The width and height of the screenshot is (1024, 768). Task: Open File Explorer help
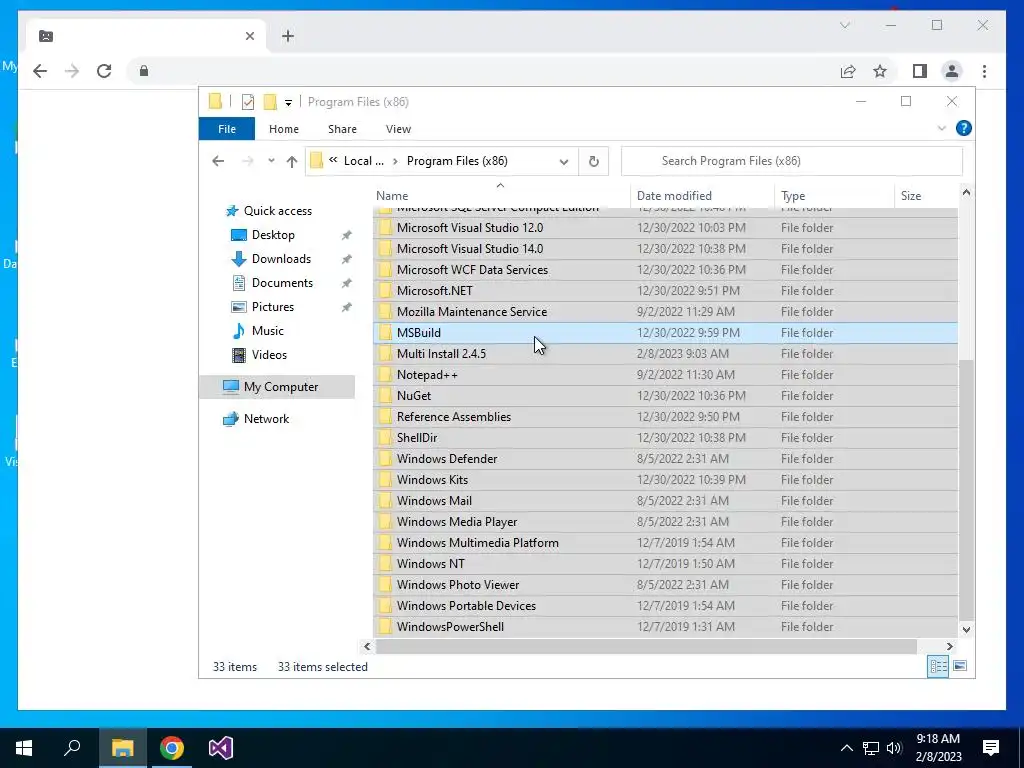(963, 128)
